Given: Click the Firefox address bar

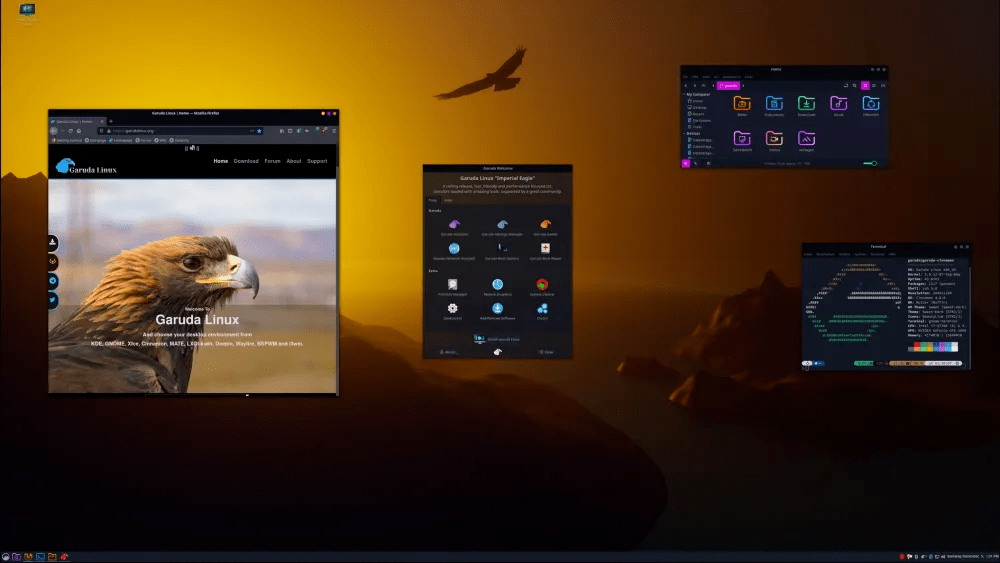Looking at the screenshot, I should point(180,131).
